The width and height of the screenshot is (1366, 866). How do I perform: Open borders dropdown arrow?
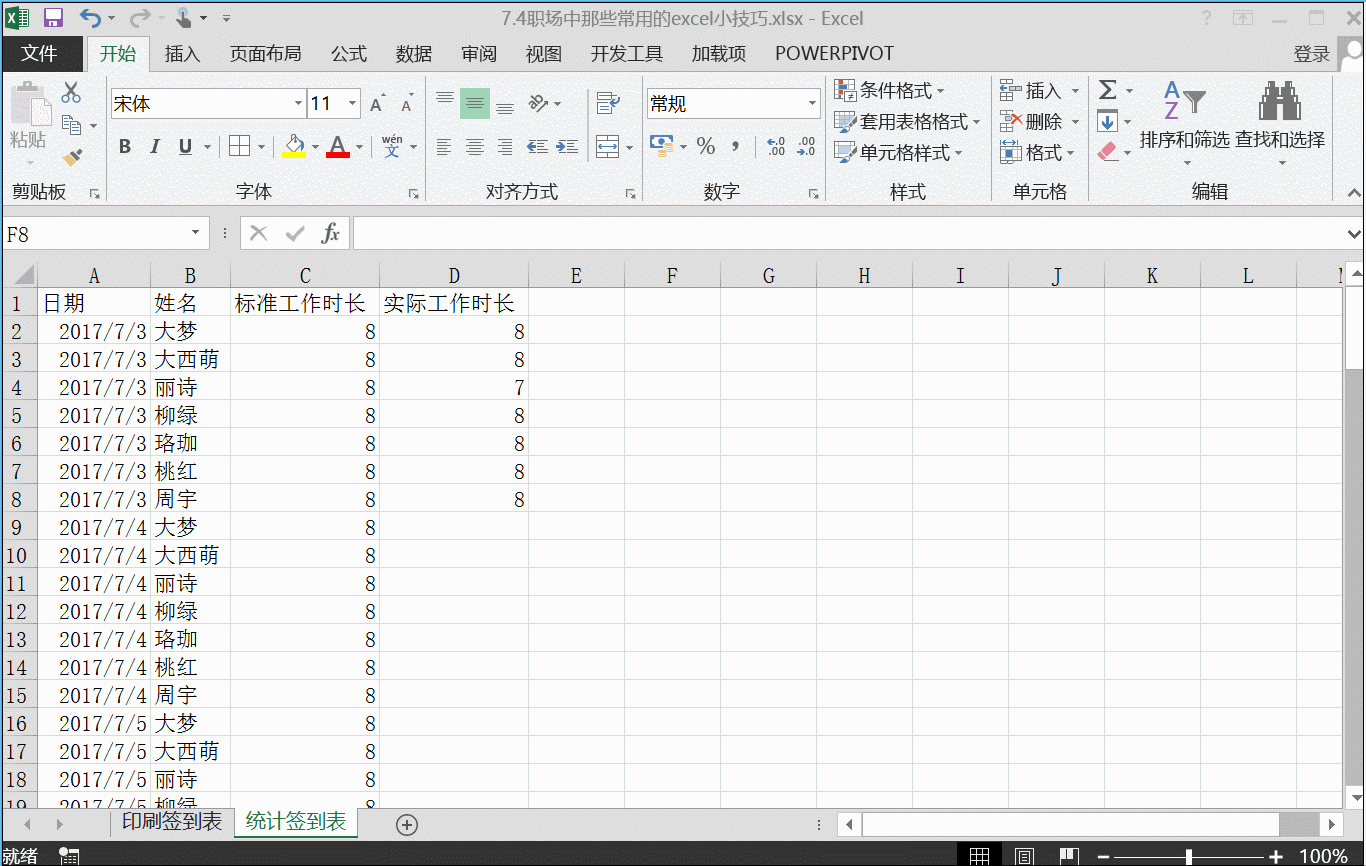click(x=261, y=147)
